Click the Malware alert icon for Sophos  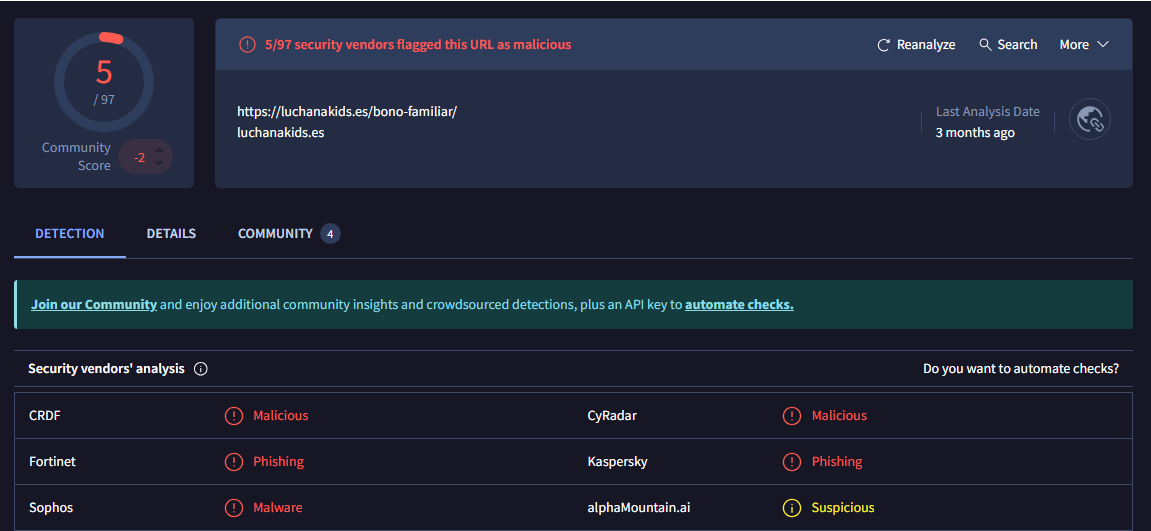pos(234,508)
